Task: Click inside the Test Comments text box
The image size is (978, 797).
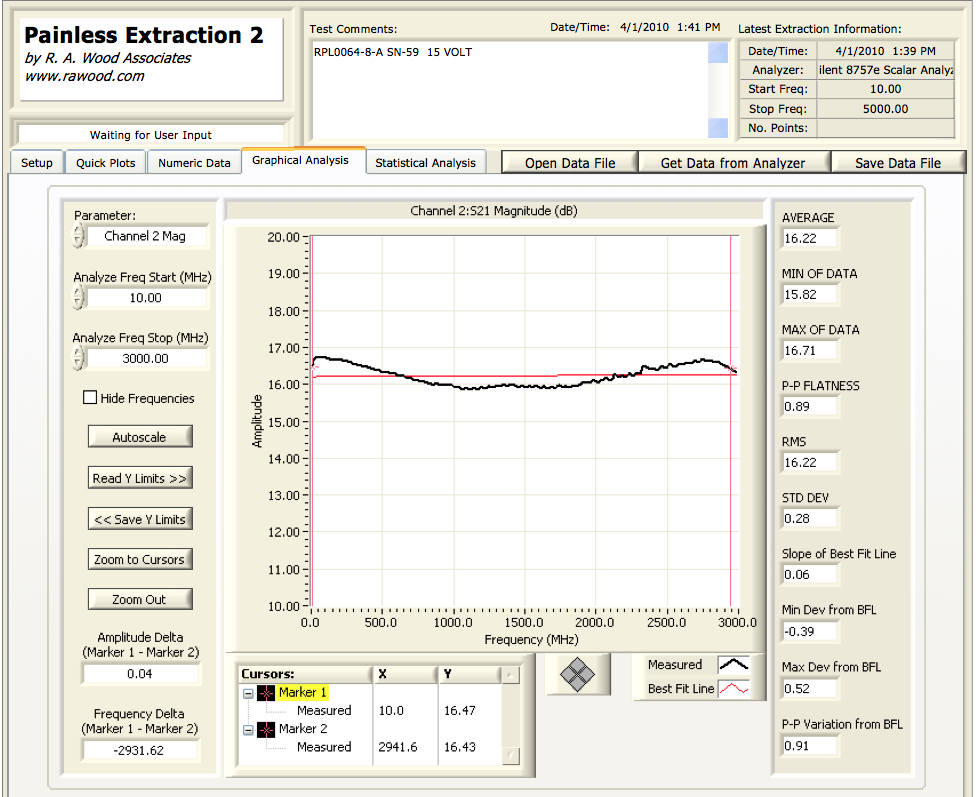Action: pyautogui.click(x=510, y=90)
